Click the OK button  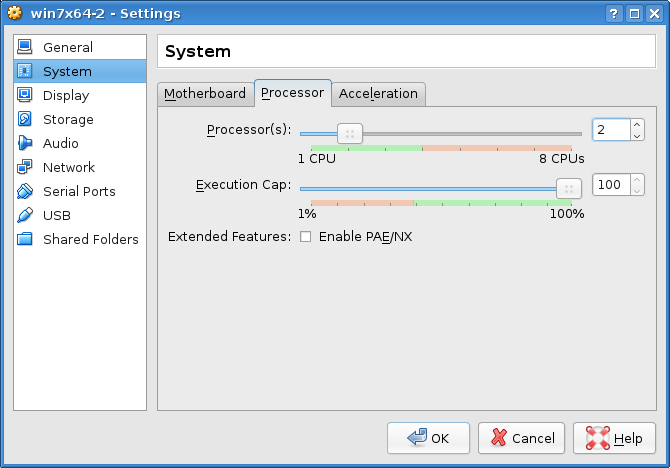coord(428,438)
